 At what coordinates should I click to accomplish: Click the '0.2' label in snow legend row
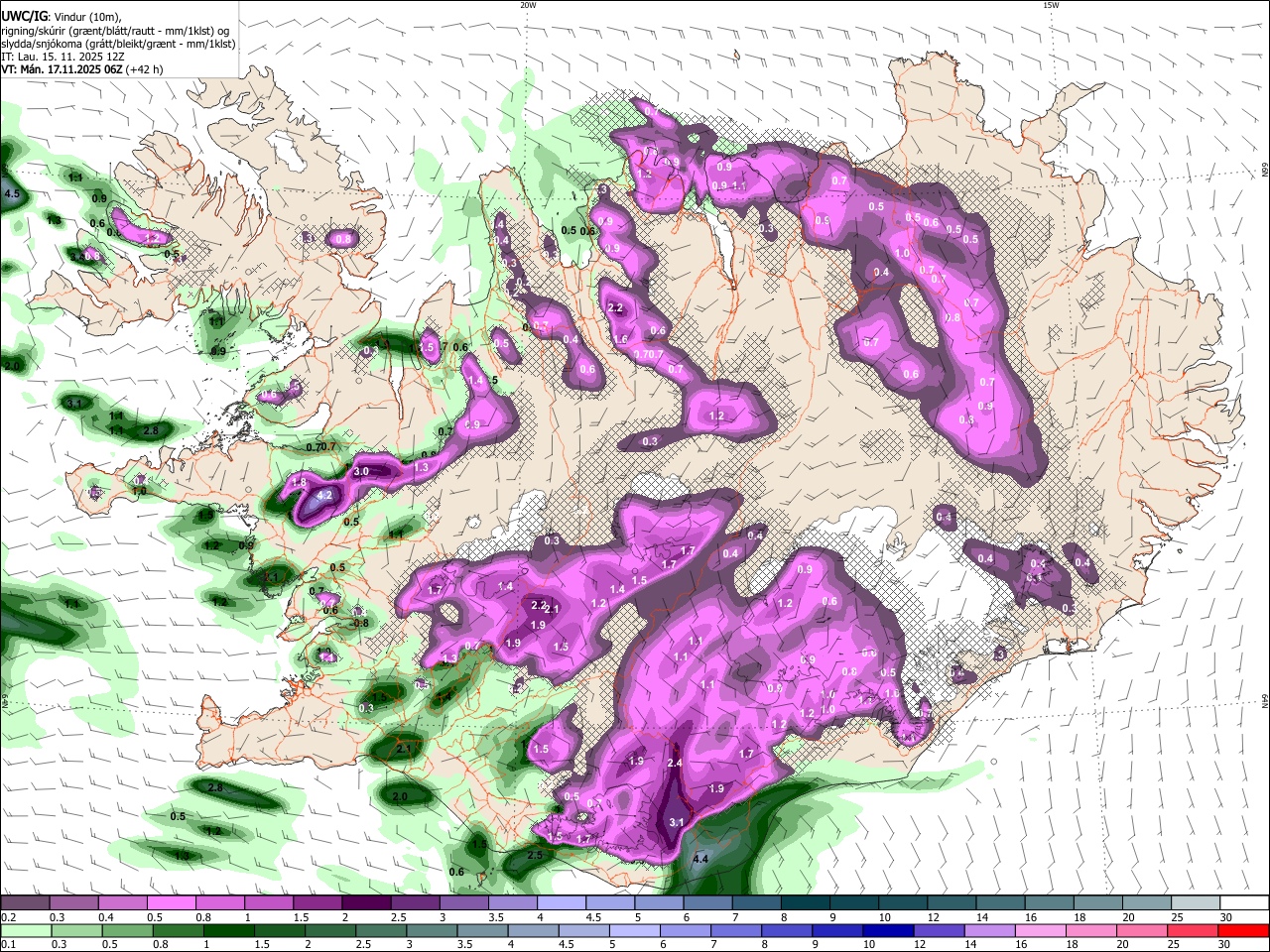point(9,917)
